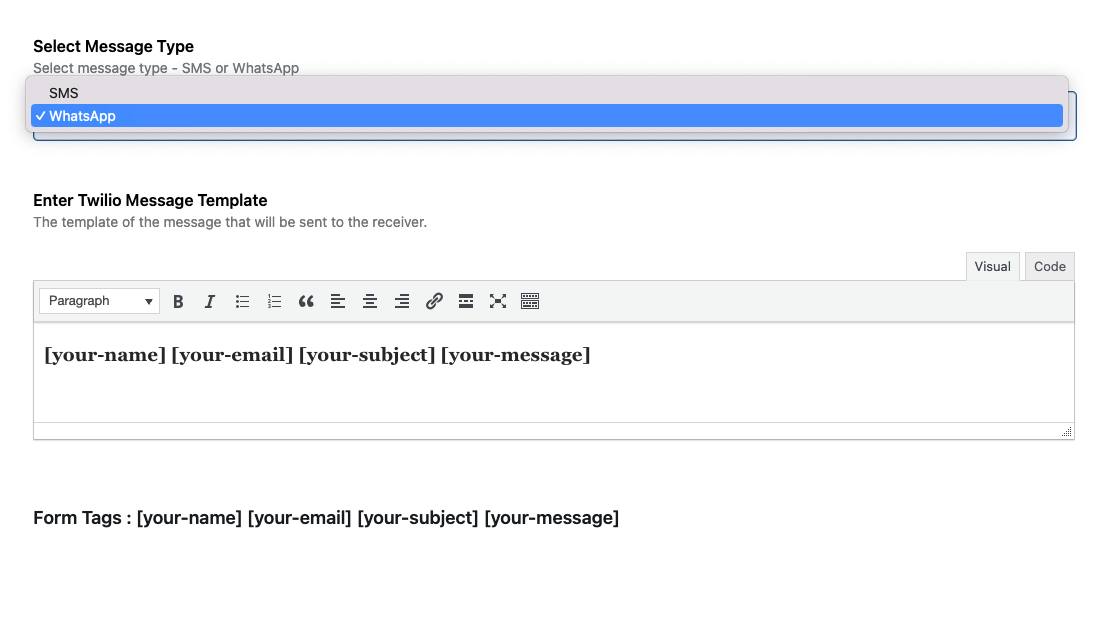Apply blockquote formatting
This screenshot has height=618, width=1113.
click(x=306, y=302)
